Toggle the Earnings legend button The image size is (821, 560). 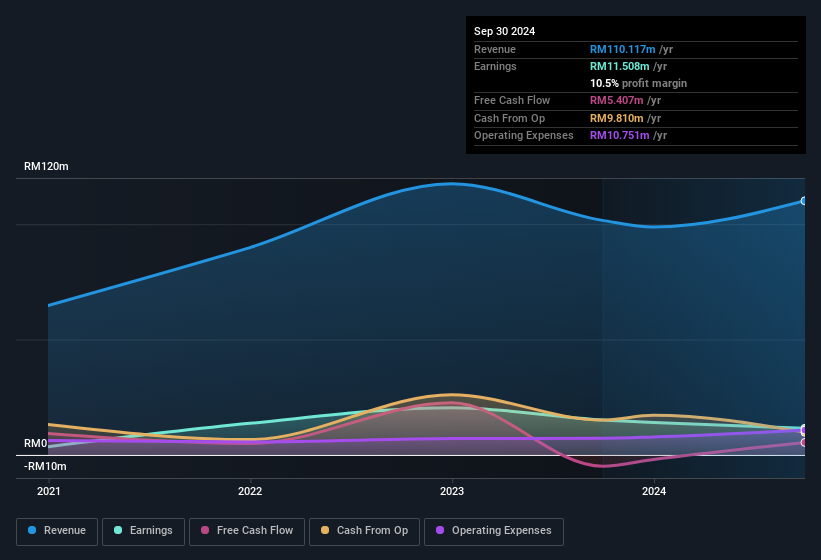[x=143, y=532]
